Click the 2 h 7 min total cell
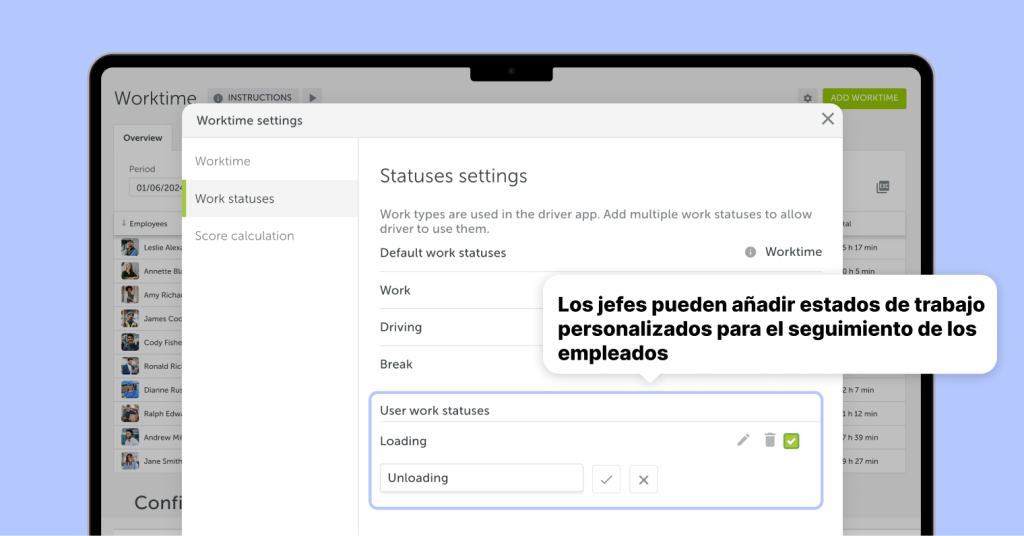The width and height of the screenshot is (1024, 536). click(859, 390)
